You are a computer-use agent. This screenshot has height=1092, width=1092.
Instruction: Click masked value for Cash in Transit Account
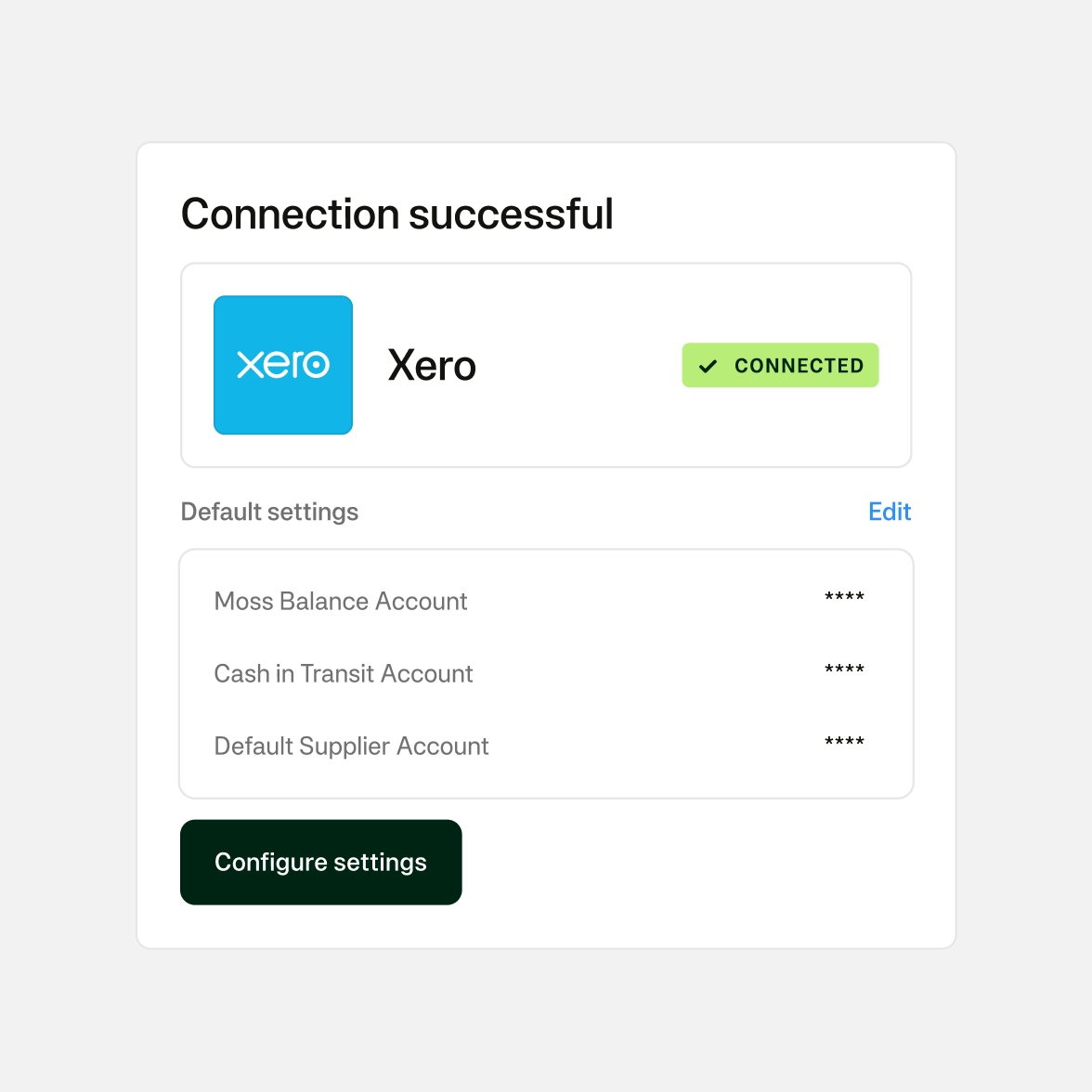click(x=844, y=670)
